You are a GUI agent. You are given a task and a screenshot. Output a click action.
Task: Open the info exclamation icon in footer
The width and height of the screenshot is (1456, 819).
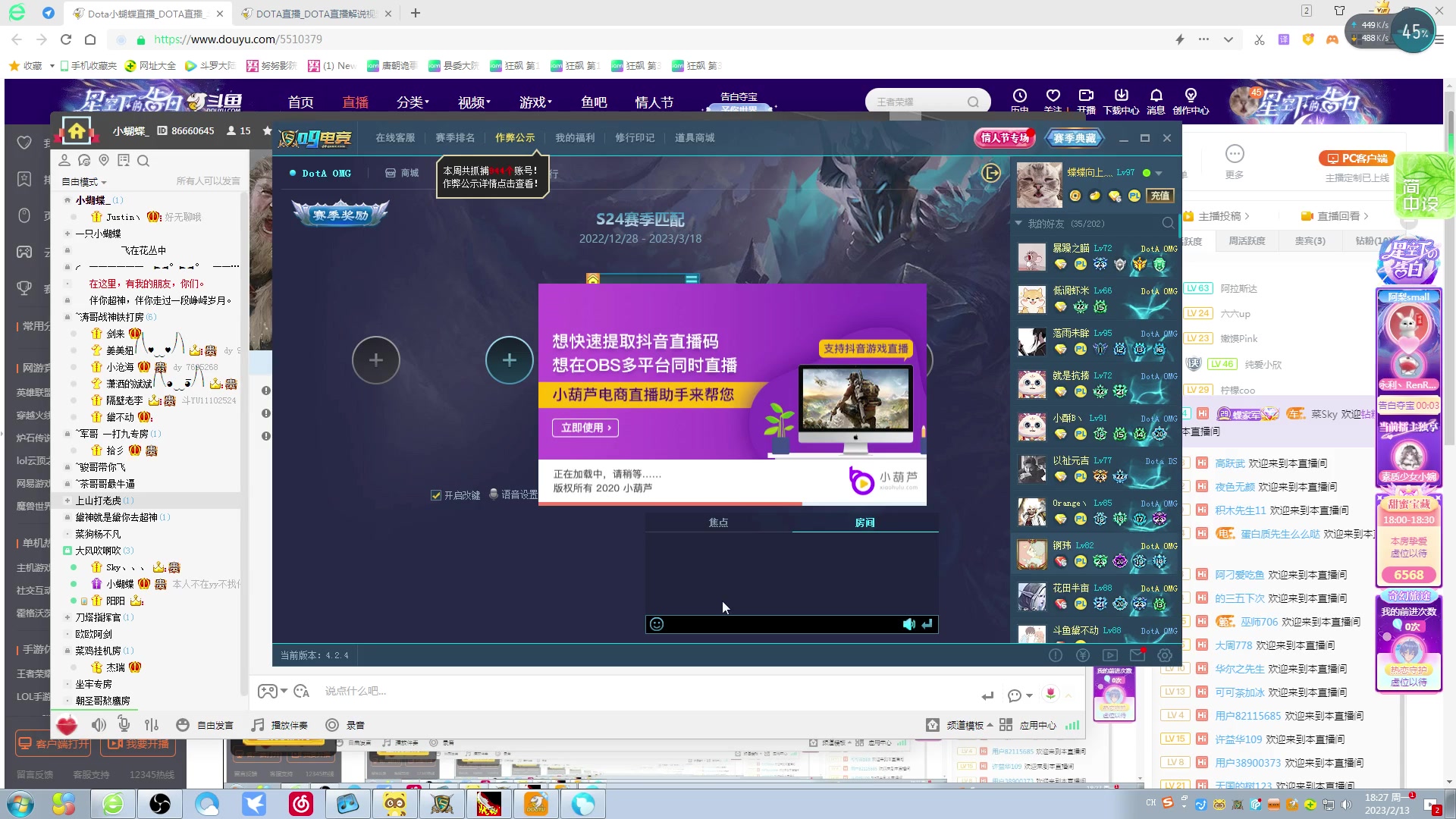pyautogui.click(x=1056, y=655)
